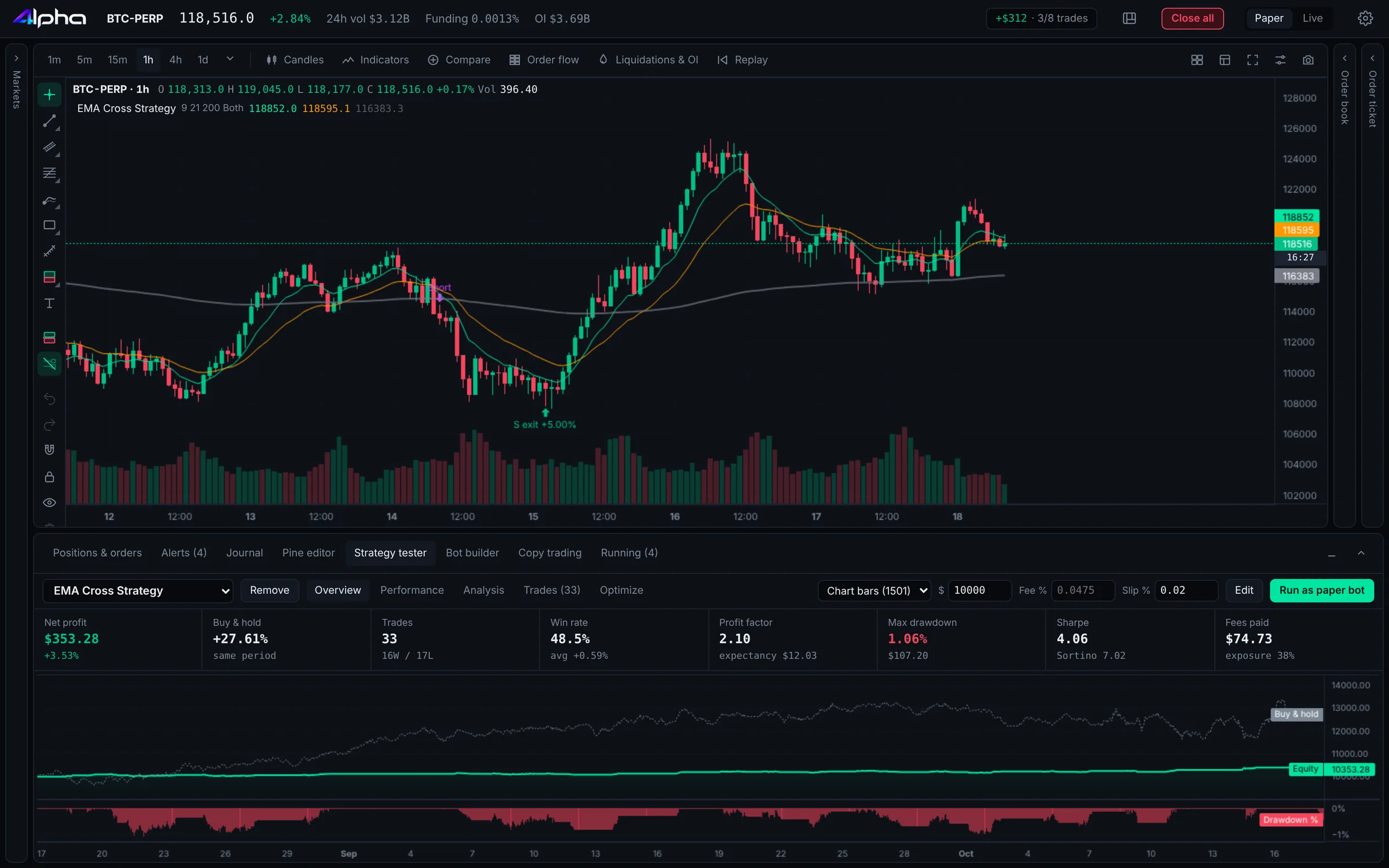Open the Chart bars (1501) dropdown
Screen dimensions: 1389x868
874,591
